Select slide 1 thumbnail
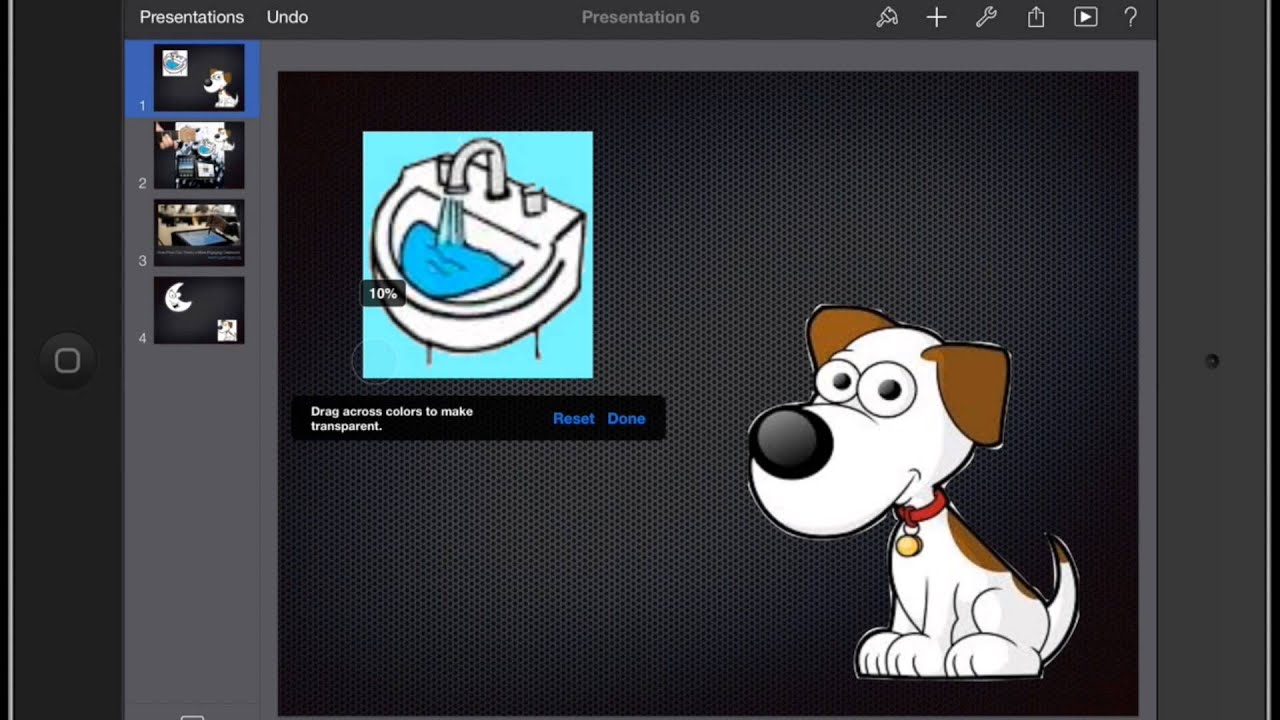This screenshot has width=1280, height=720. (x=199, y=77)
